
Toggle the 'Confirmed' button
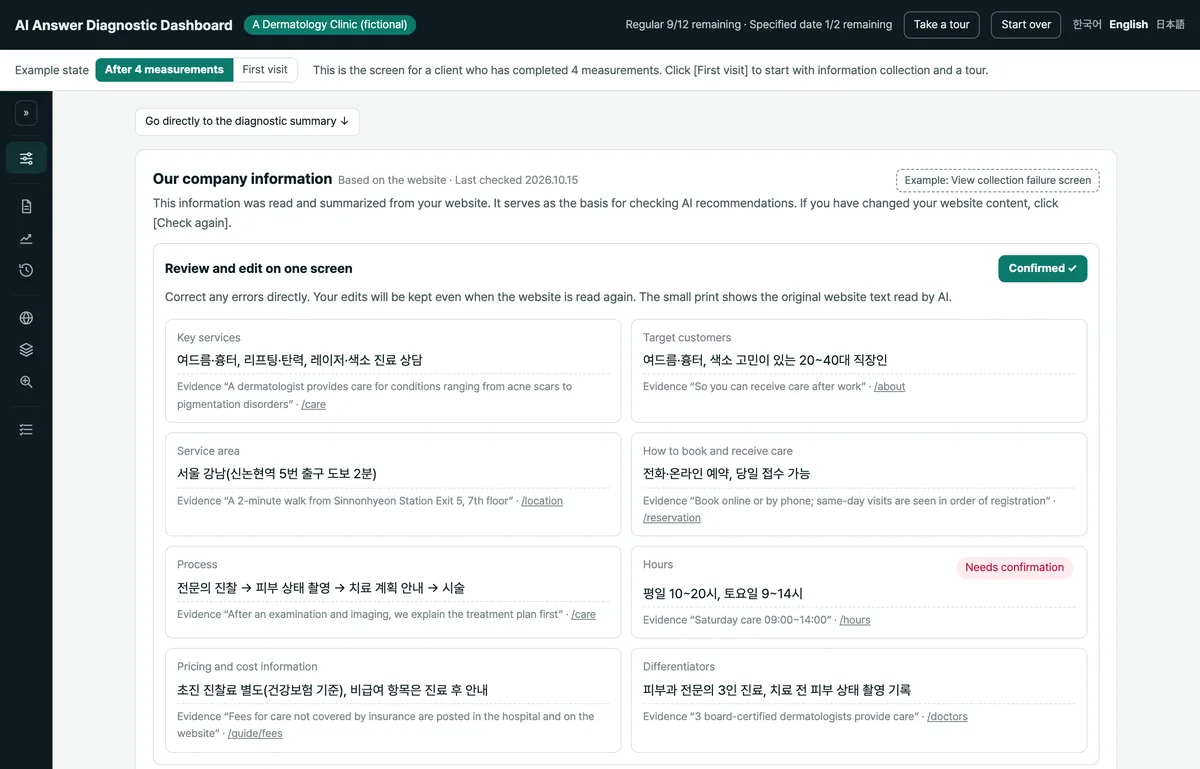pyautogui.click(x=1042, y=268)
